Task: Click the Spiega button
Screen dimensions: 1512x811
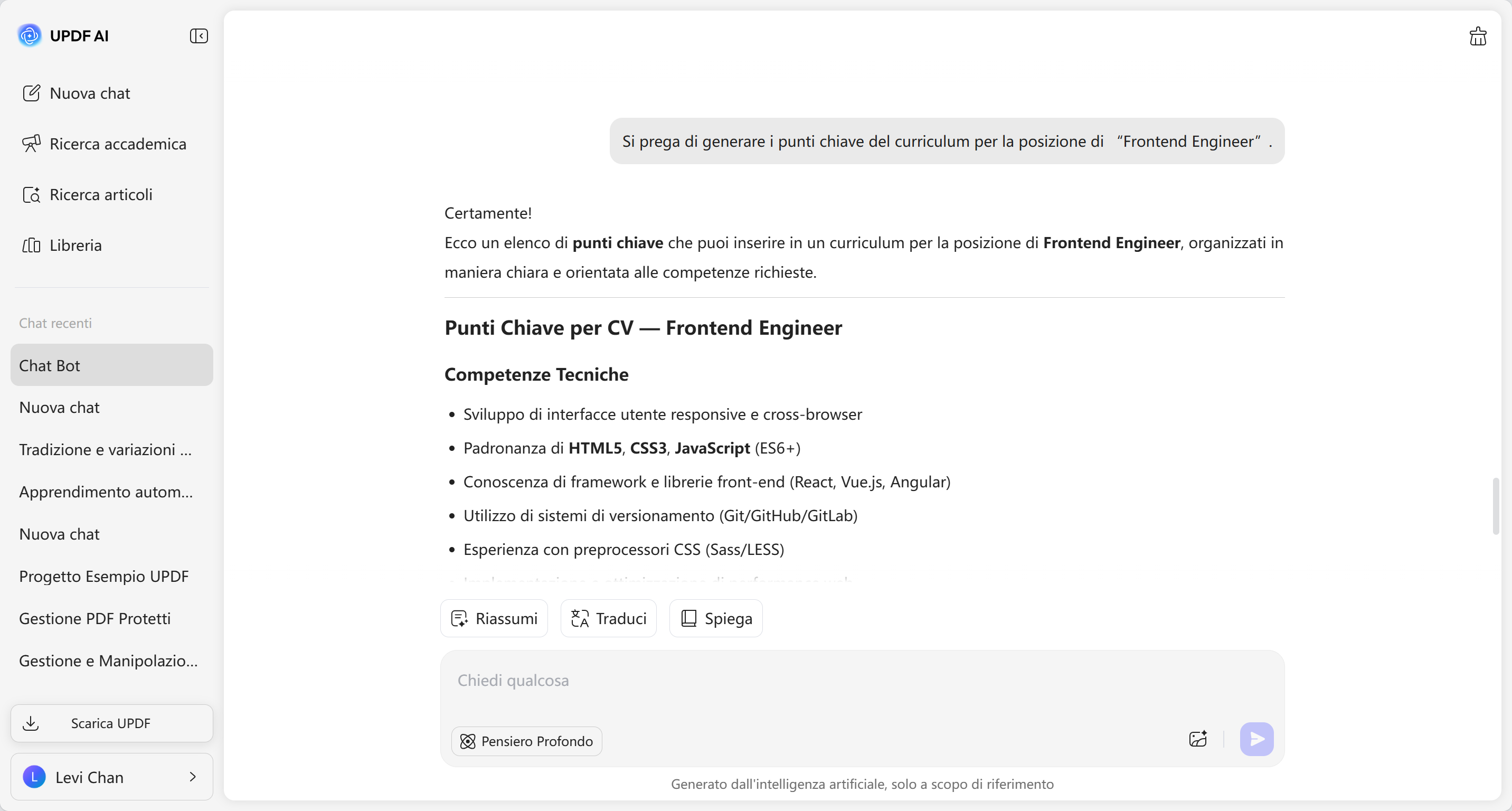Action: (x=715, y=618)
